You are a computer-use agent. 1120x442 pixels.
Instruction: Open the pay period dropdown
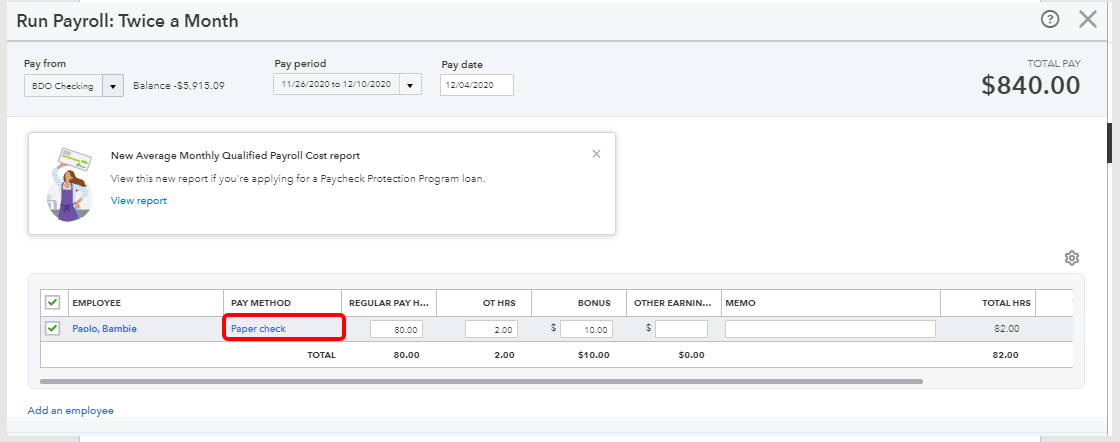pos(410,85)
